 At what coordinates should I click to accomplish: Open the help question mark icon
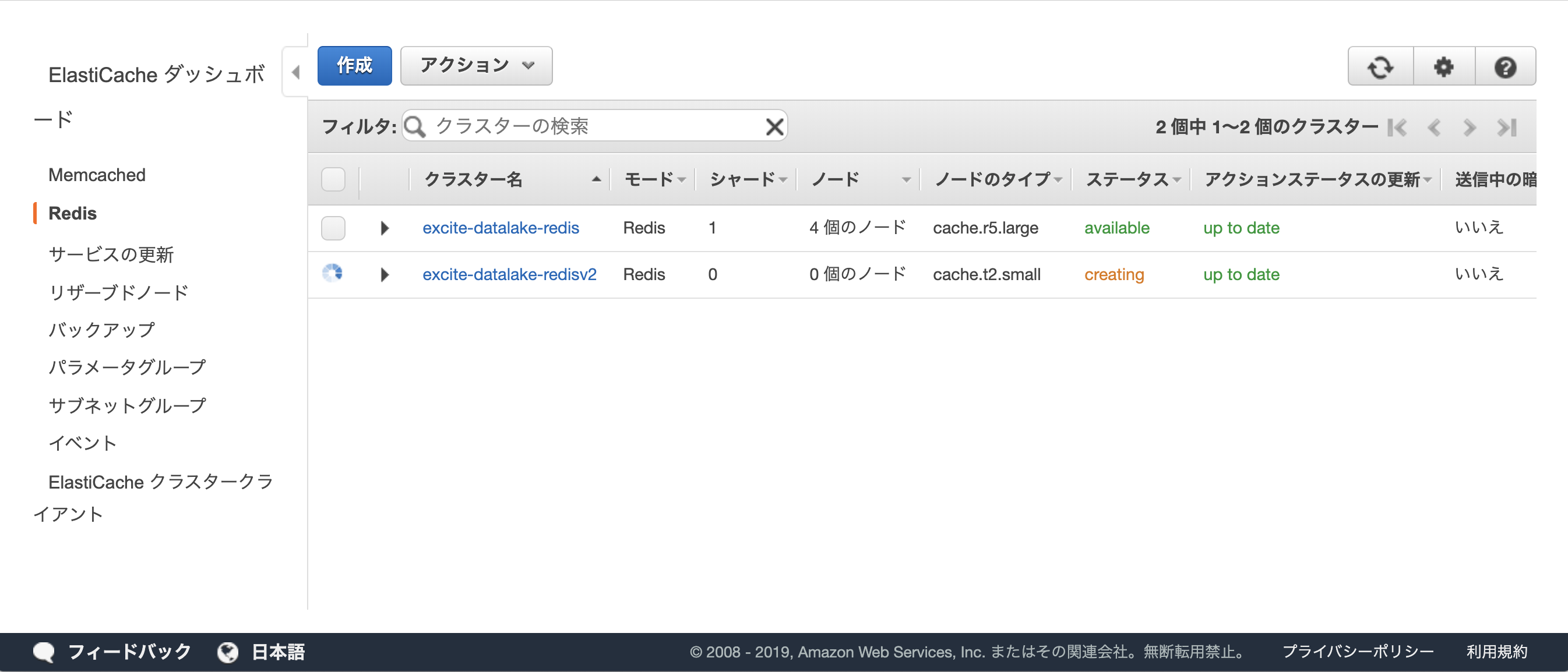tap(1504, 66)
